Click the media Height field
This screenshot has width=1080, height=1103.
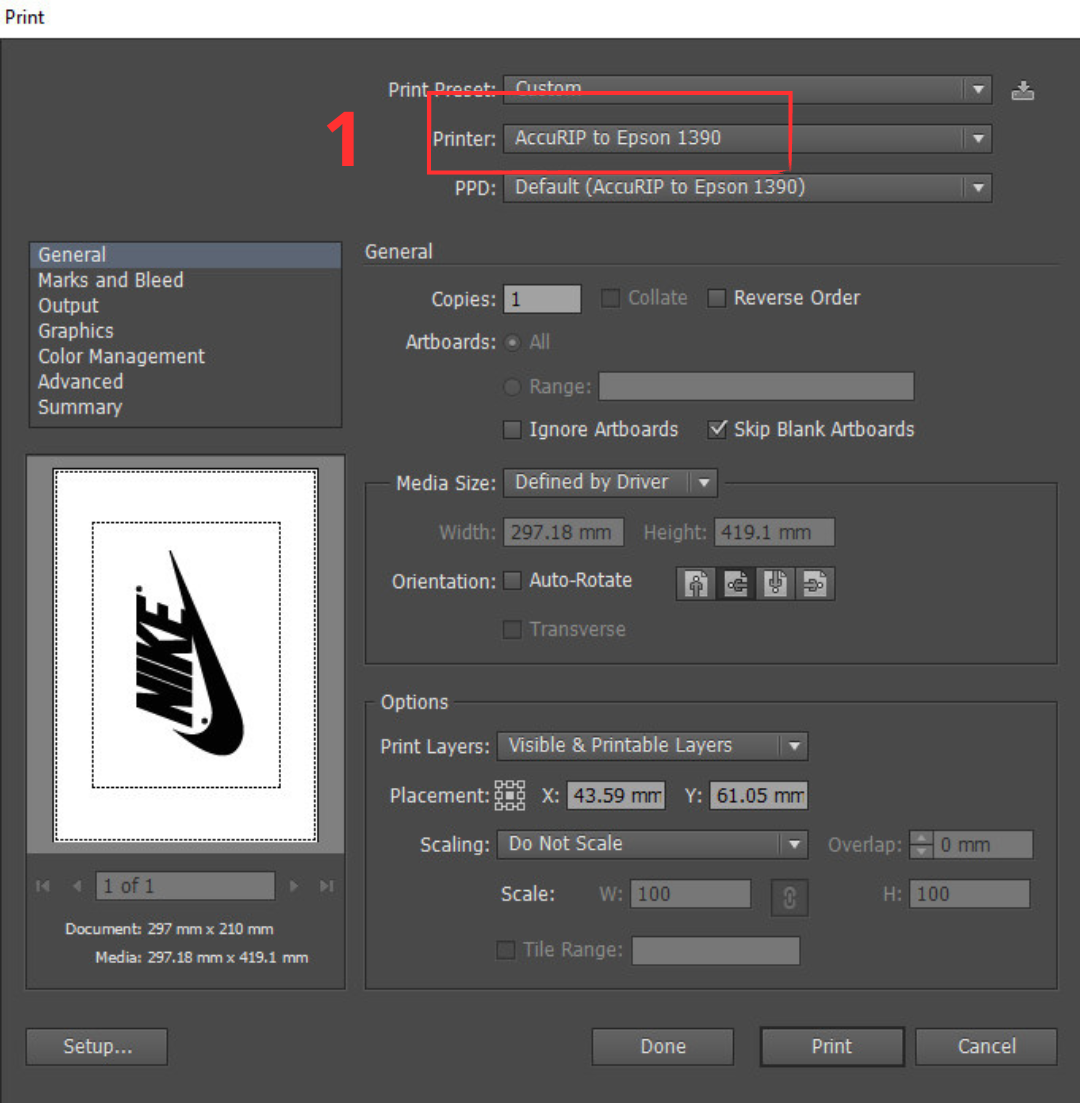(775, 533)
